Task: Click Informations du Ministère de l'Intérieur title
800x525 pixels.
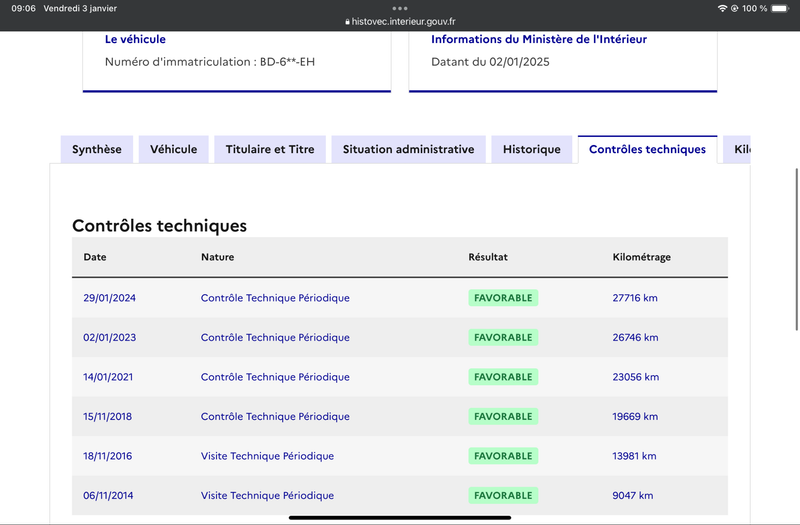Action: 539,39
